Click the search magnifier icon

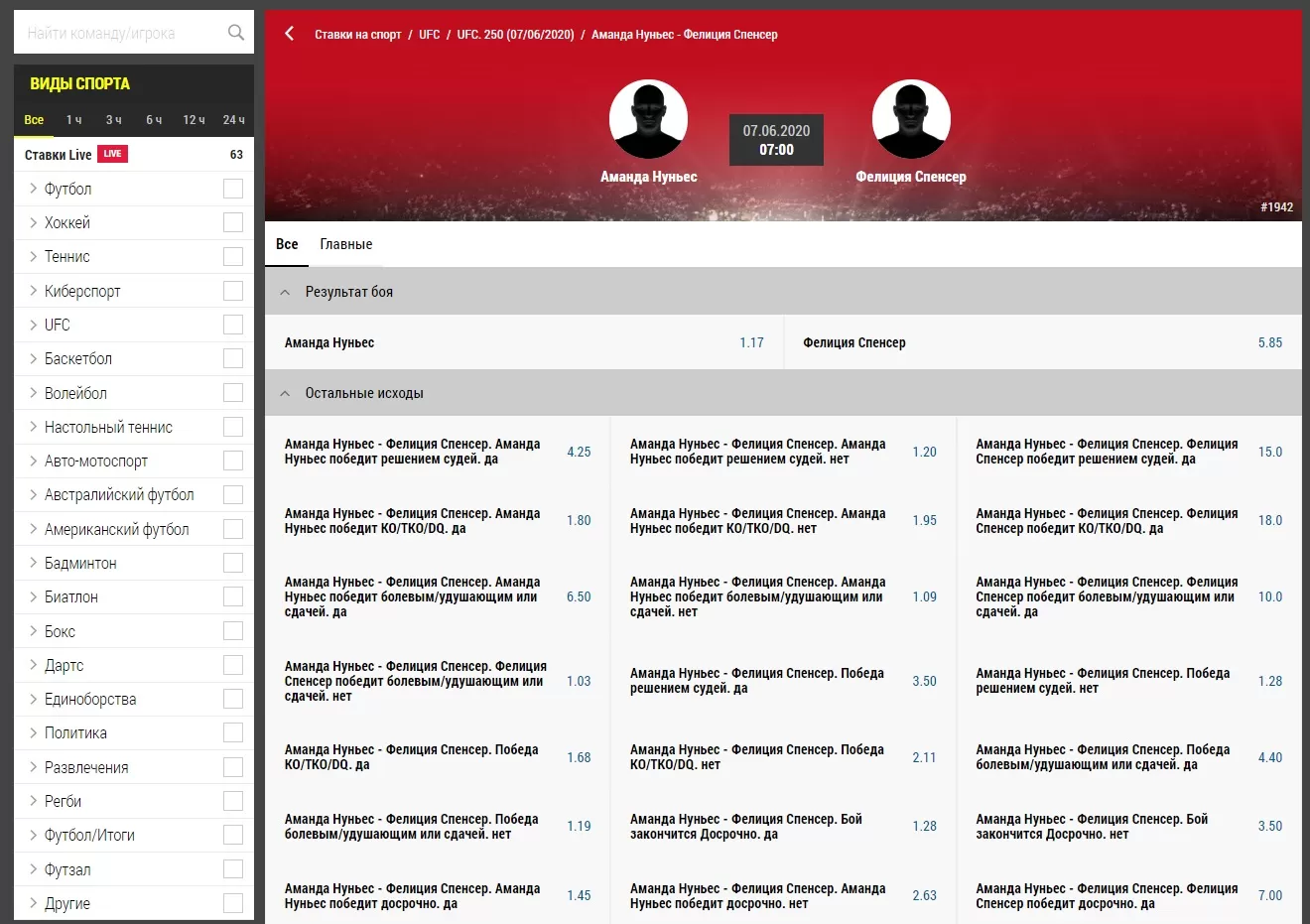coord(235,33)
